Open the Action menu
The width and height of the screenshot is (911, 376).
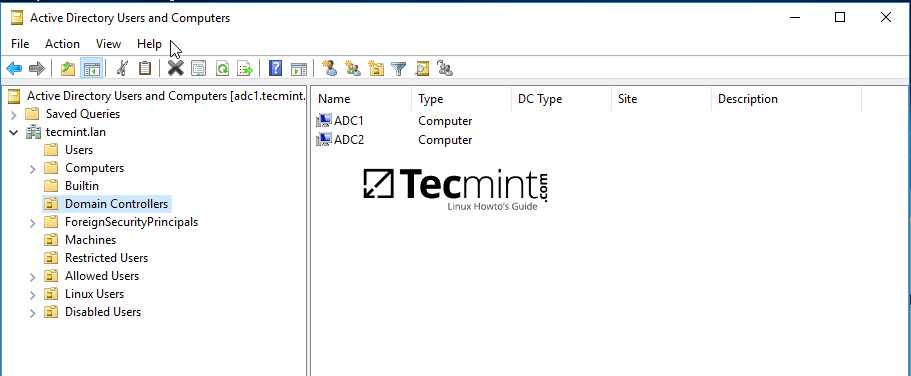click(62, 44)
